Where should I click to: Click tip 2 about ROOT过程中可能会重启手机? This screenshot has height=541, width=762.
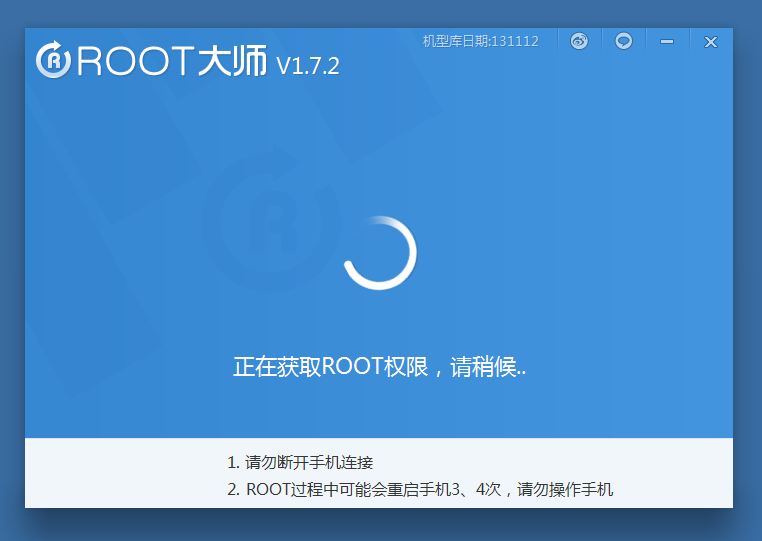[420, 489]
